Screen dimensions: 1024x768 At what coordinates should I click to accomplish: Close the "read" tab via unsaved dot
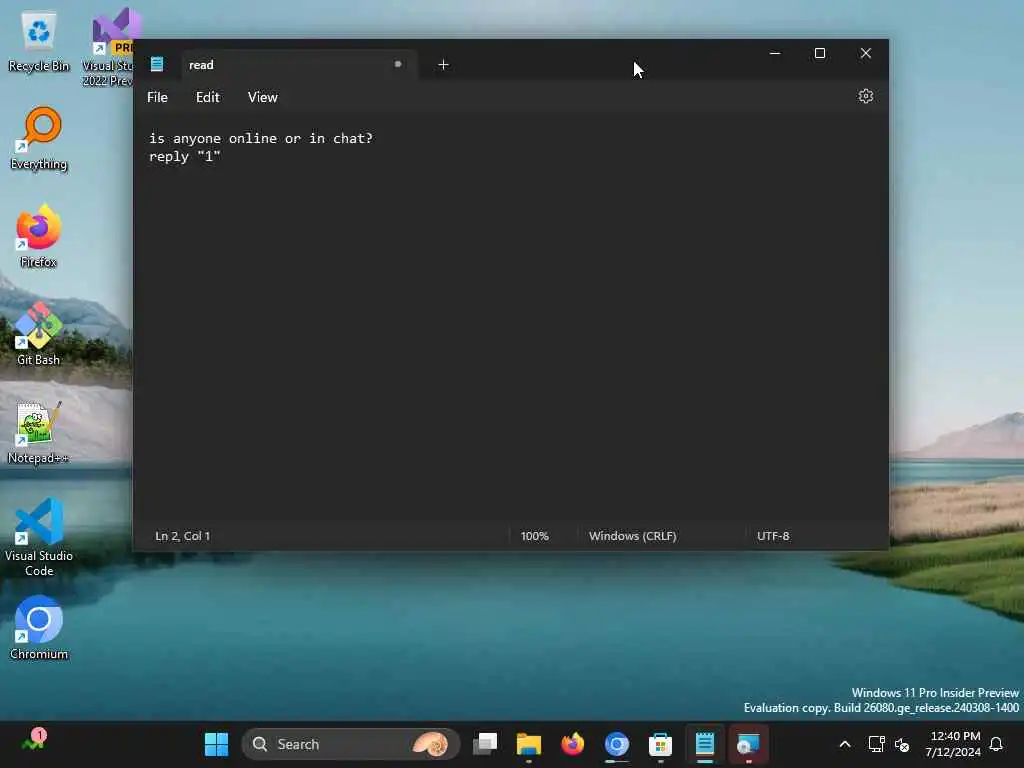click(x=398, y=64)
